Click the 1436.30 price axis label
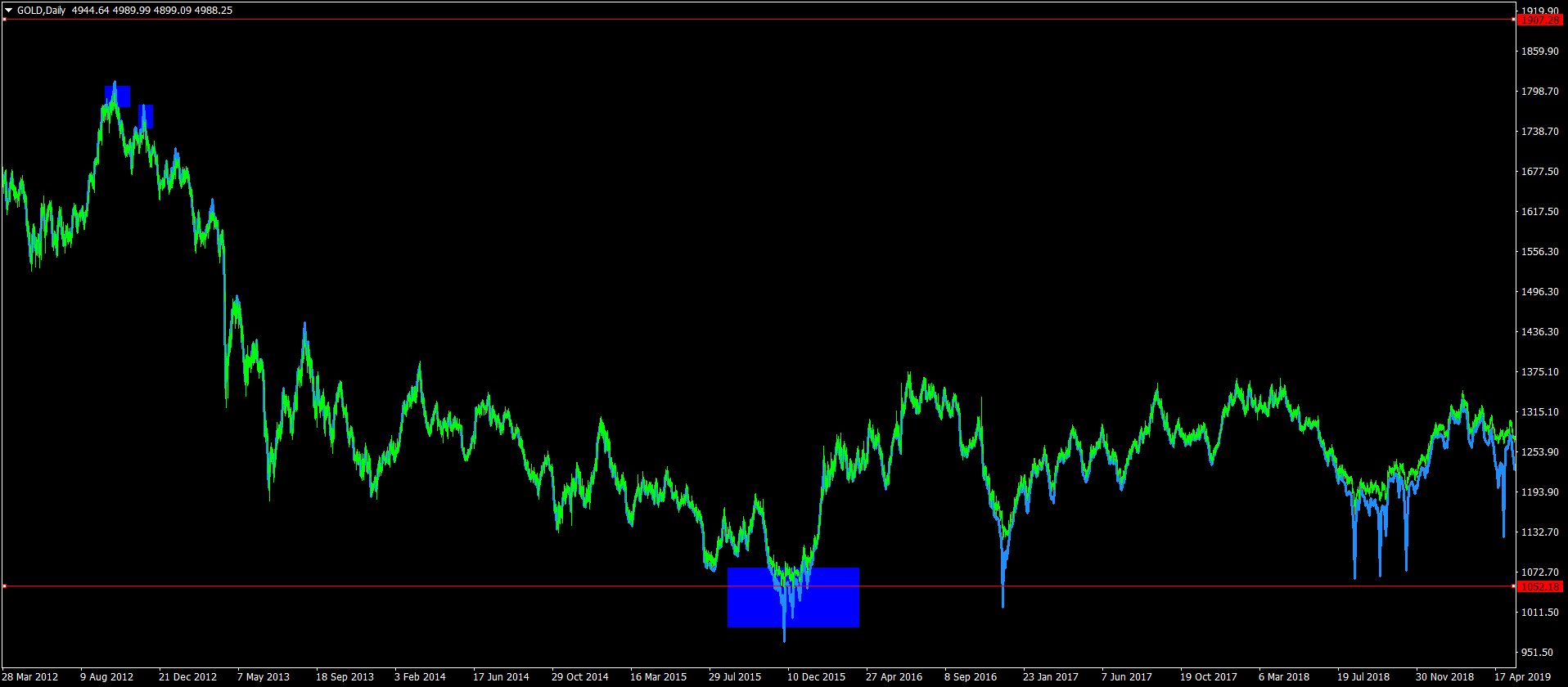This screenshot has width=1568, height=687. click(x=1539, y=331)
